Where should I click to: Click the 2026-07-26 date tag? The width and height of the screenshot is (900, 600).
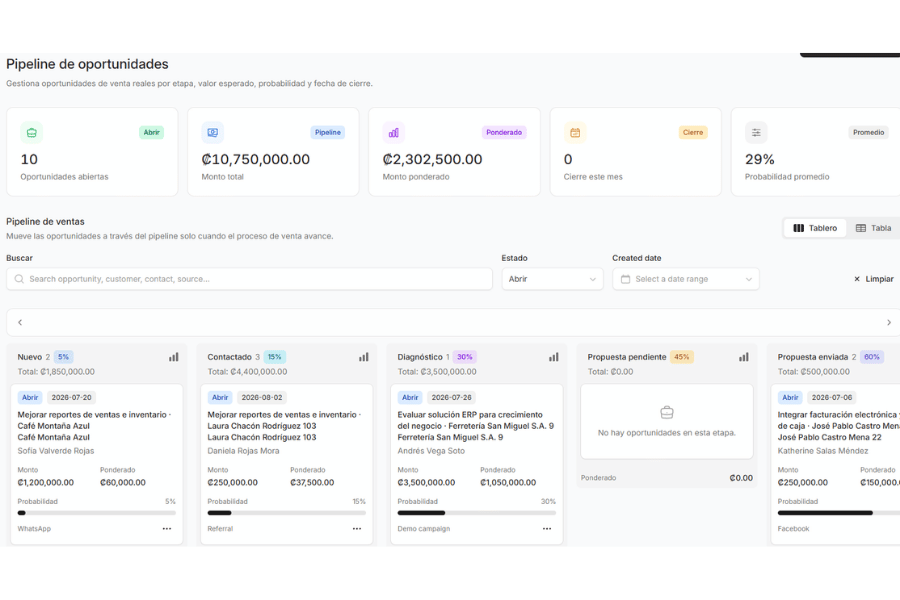[452, 397]
